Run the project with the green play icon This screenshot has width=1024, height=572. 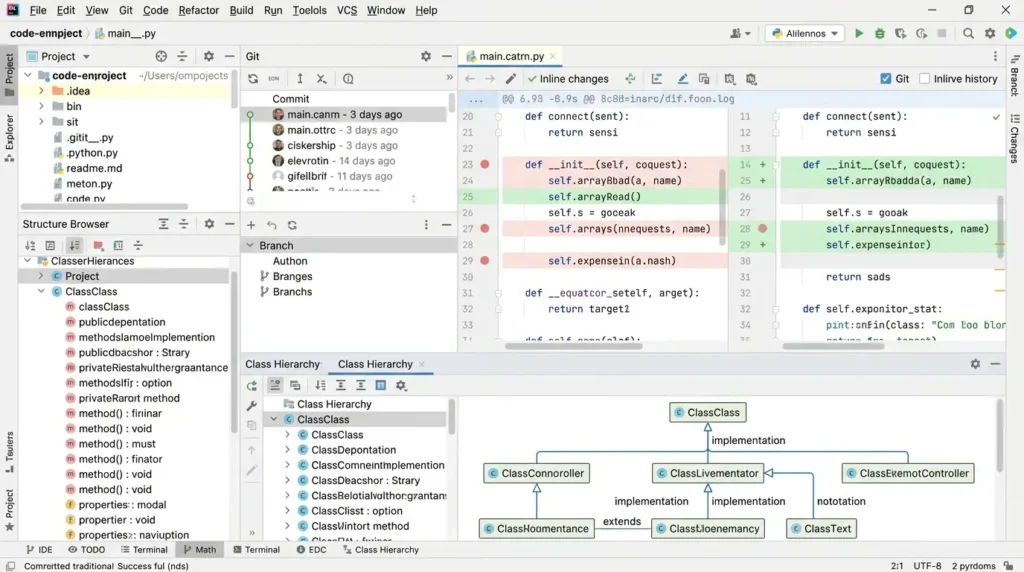(x=859, y=33)
